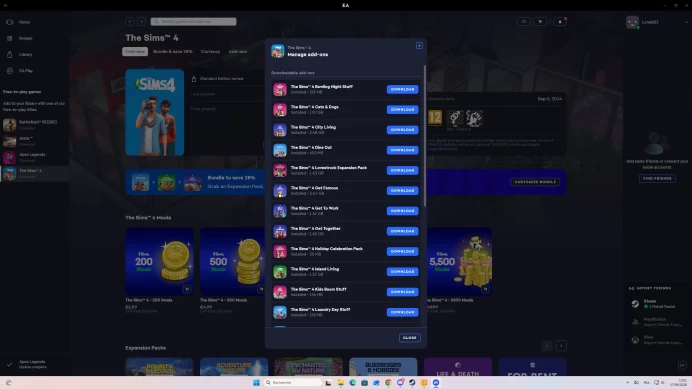This screenshot has width=692, height=389.
Task: Click the Kids Room Stuff pack icon
Action: coord(280,292)
